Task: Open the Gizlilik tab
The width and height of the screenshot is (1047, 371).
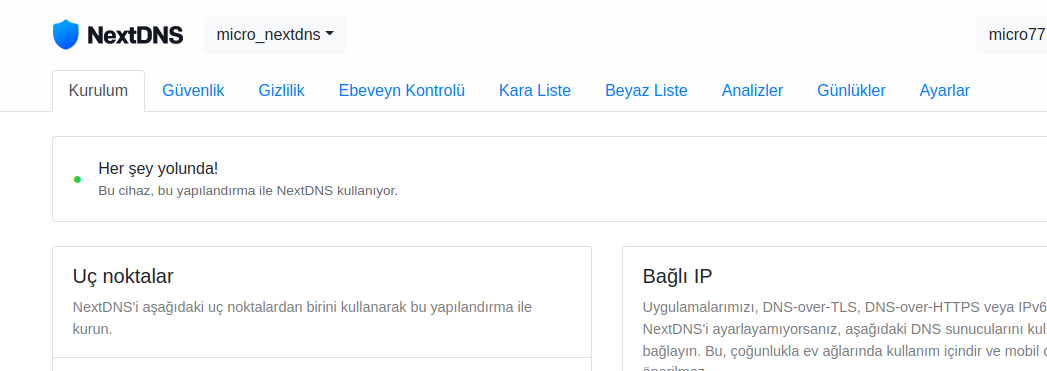Action: [x=281, y=91]
